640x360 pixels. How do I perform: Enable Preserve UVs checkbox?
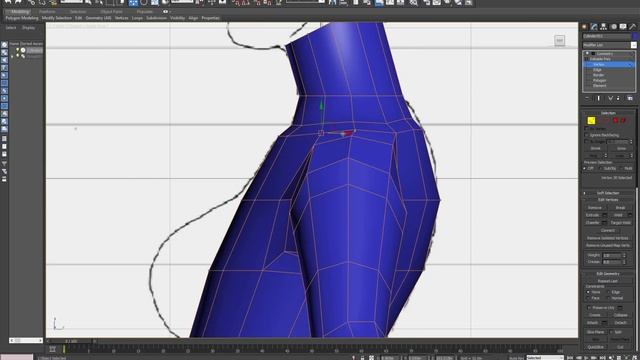(x=589, y=308)
